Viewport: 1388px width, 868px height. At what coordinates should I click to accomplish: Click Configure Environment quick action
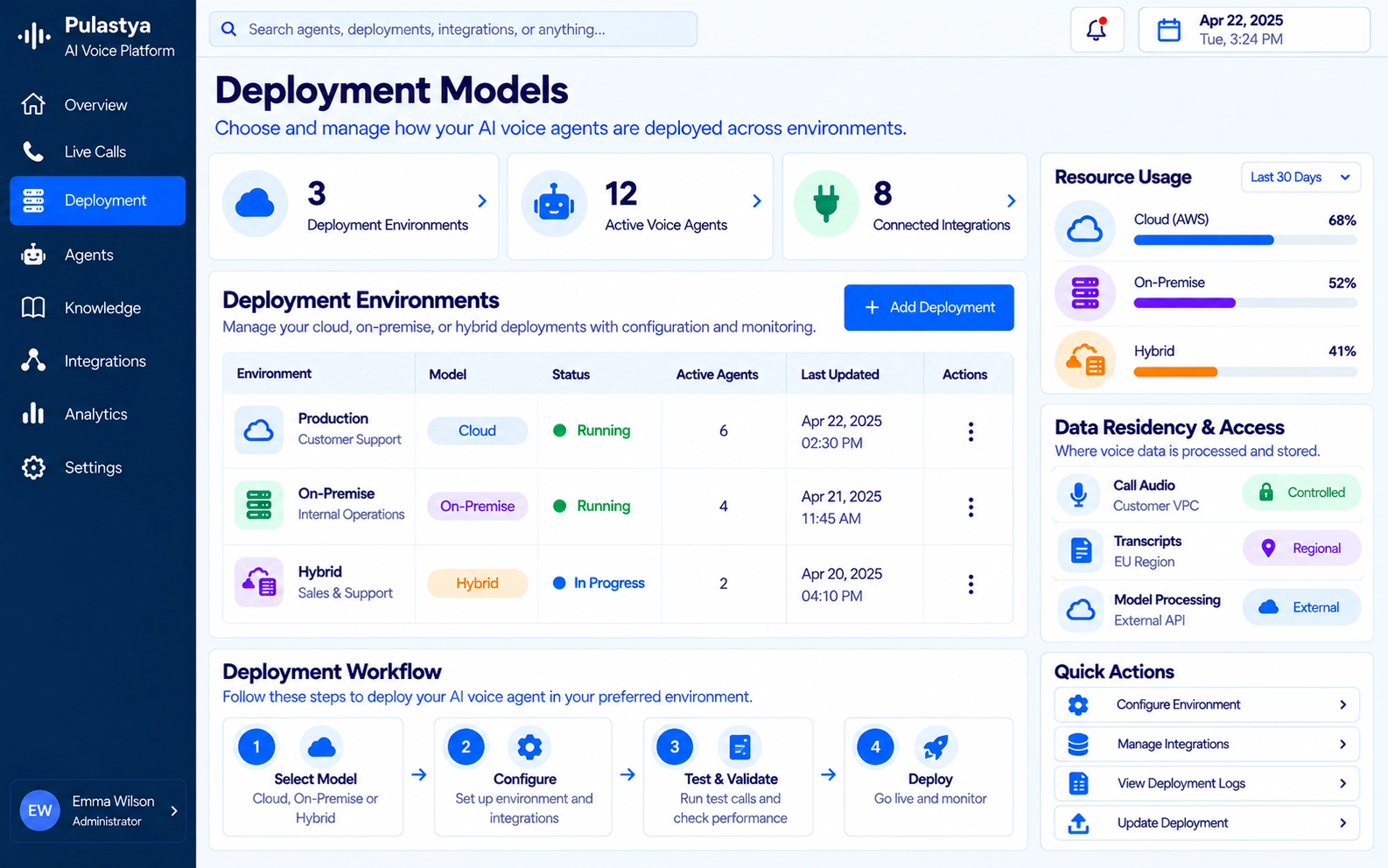[x=1207, y=704]
